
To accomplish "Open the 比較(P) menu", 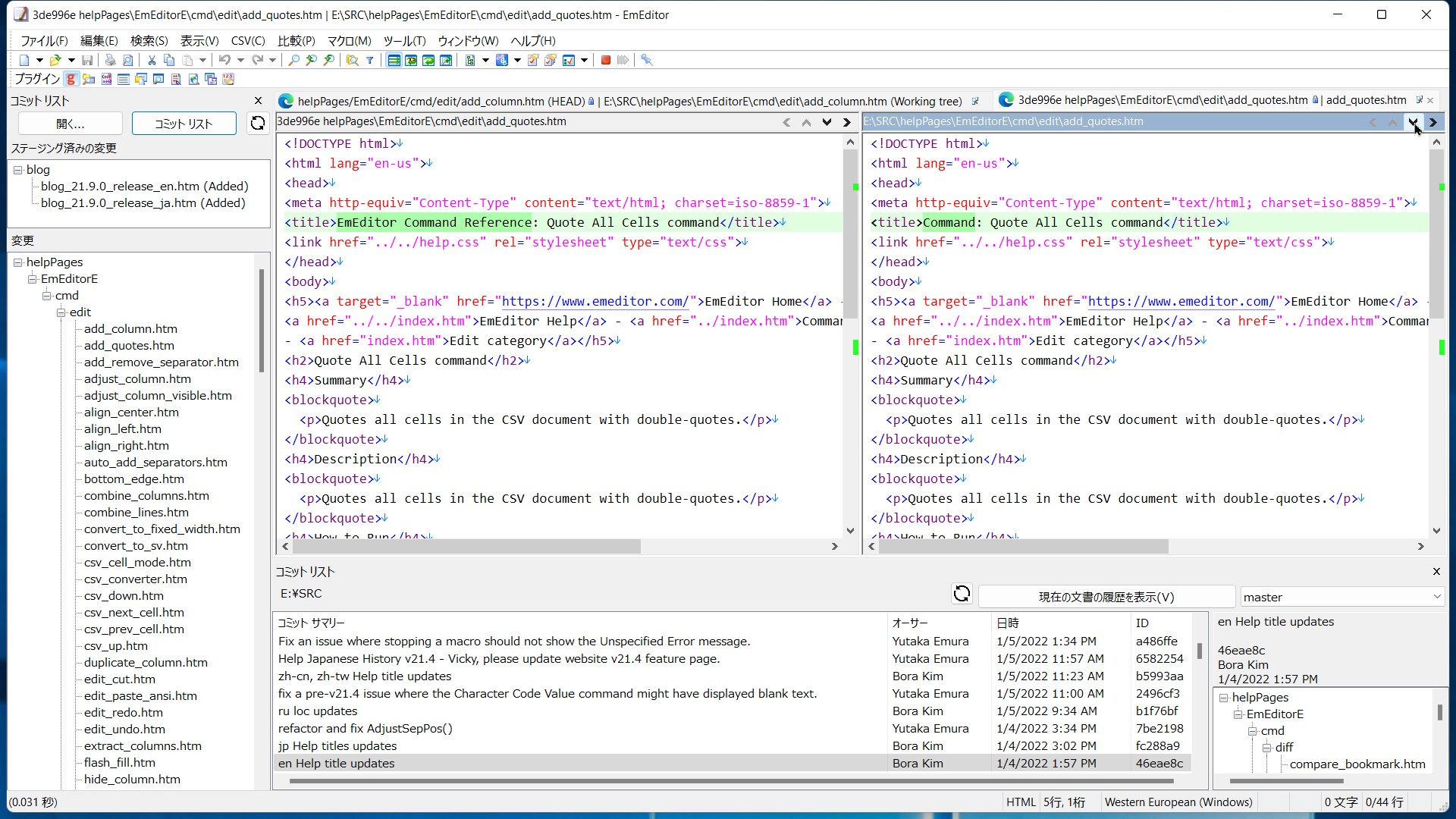I will pos(296,41).
